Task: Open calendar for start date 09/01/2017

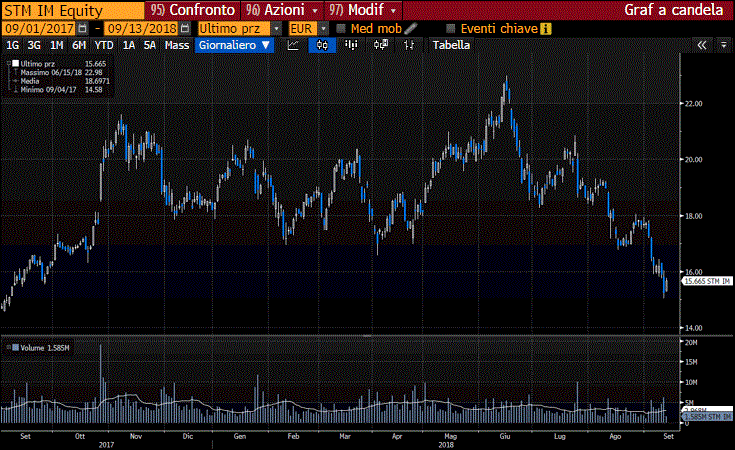Action: click(x=82, y=29)
